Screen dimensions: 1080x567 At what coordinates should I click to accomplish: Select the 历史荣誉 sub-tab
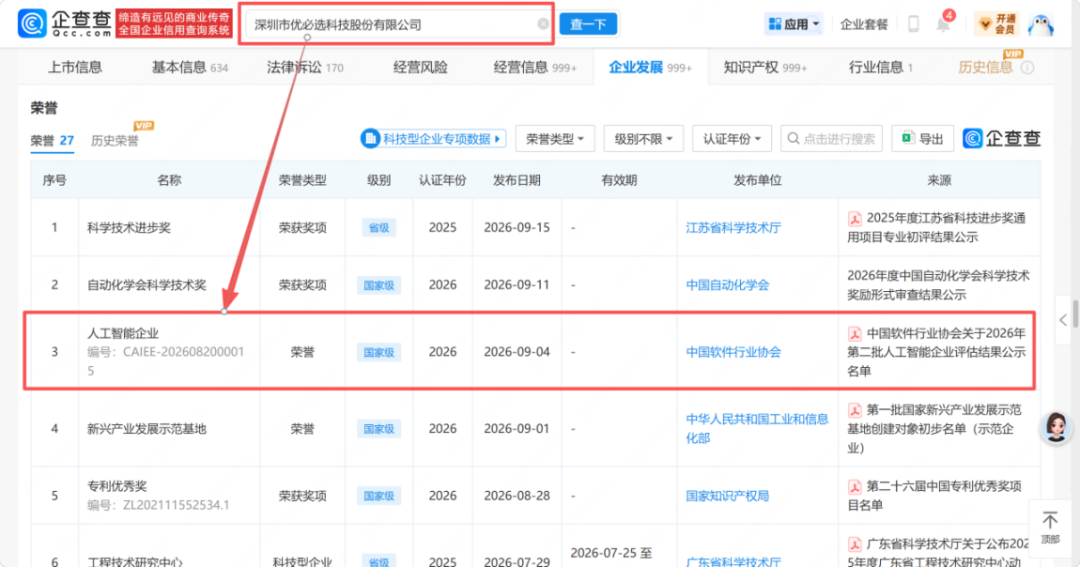point(114,141)
